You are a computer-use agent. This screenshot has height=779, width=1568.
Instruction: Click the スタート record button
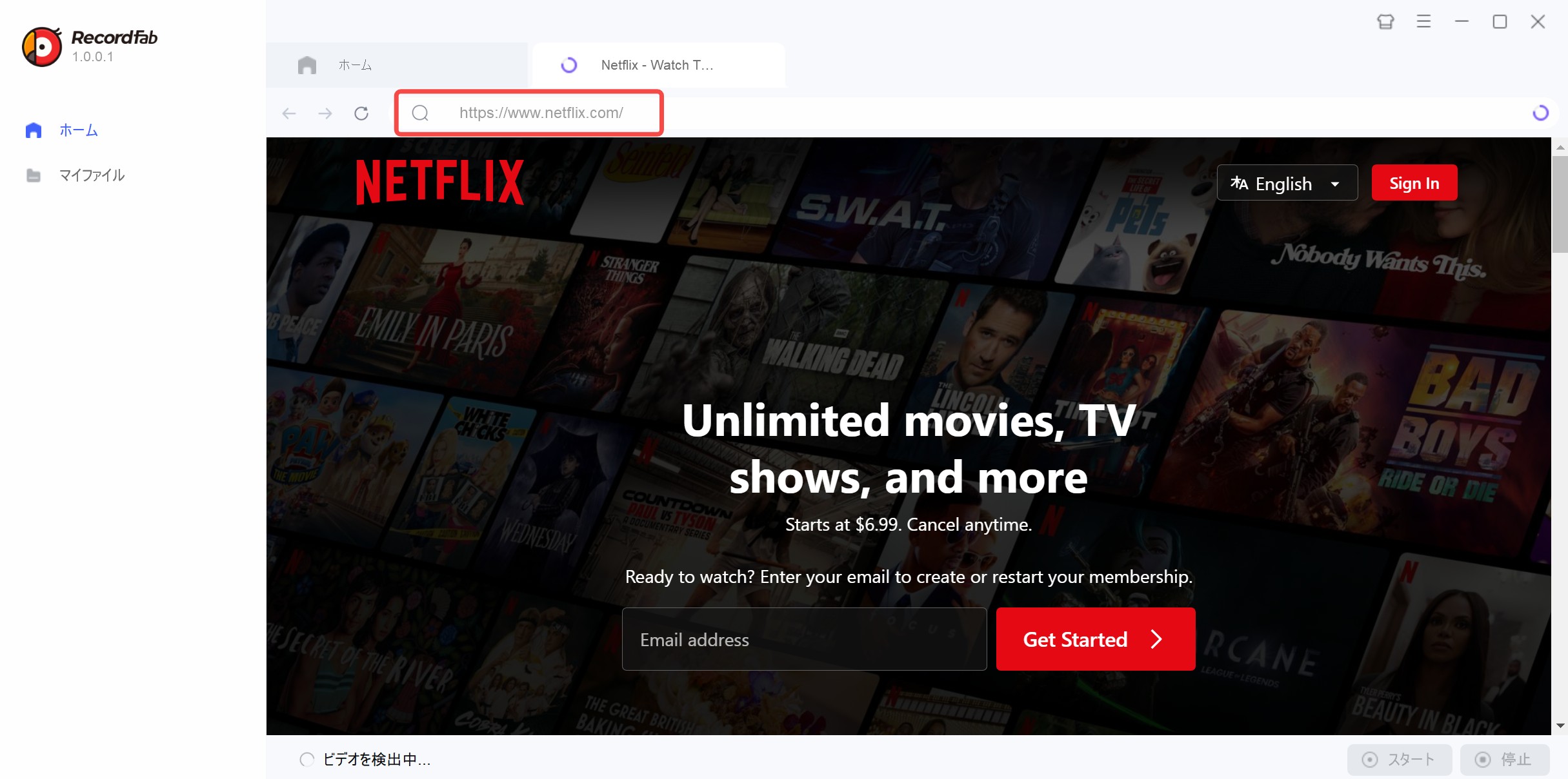1399,760
